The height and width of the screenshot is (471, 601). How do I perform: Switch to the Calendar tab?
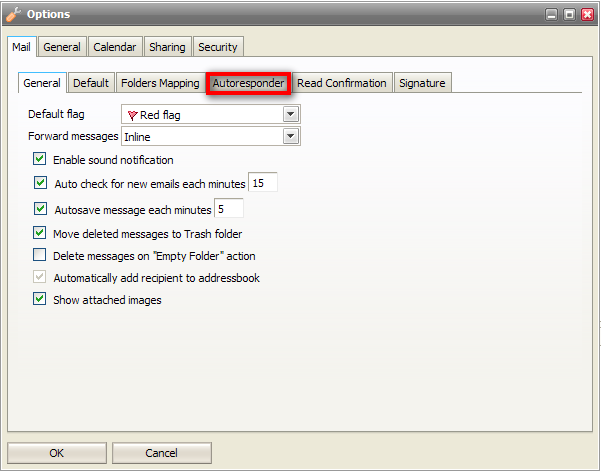115,47
